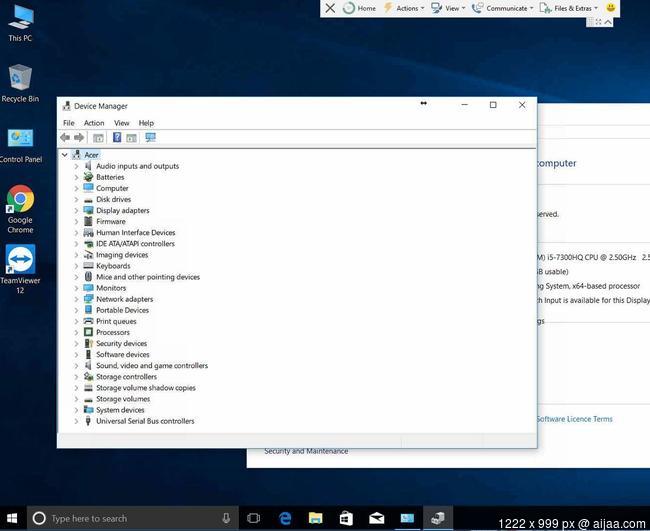Image resolution: width=650 pixels, height=531 pixels.
Task: Click the Windows Start button
Action: point(12,518)
